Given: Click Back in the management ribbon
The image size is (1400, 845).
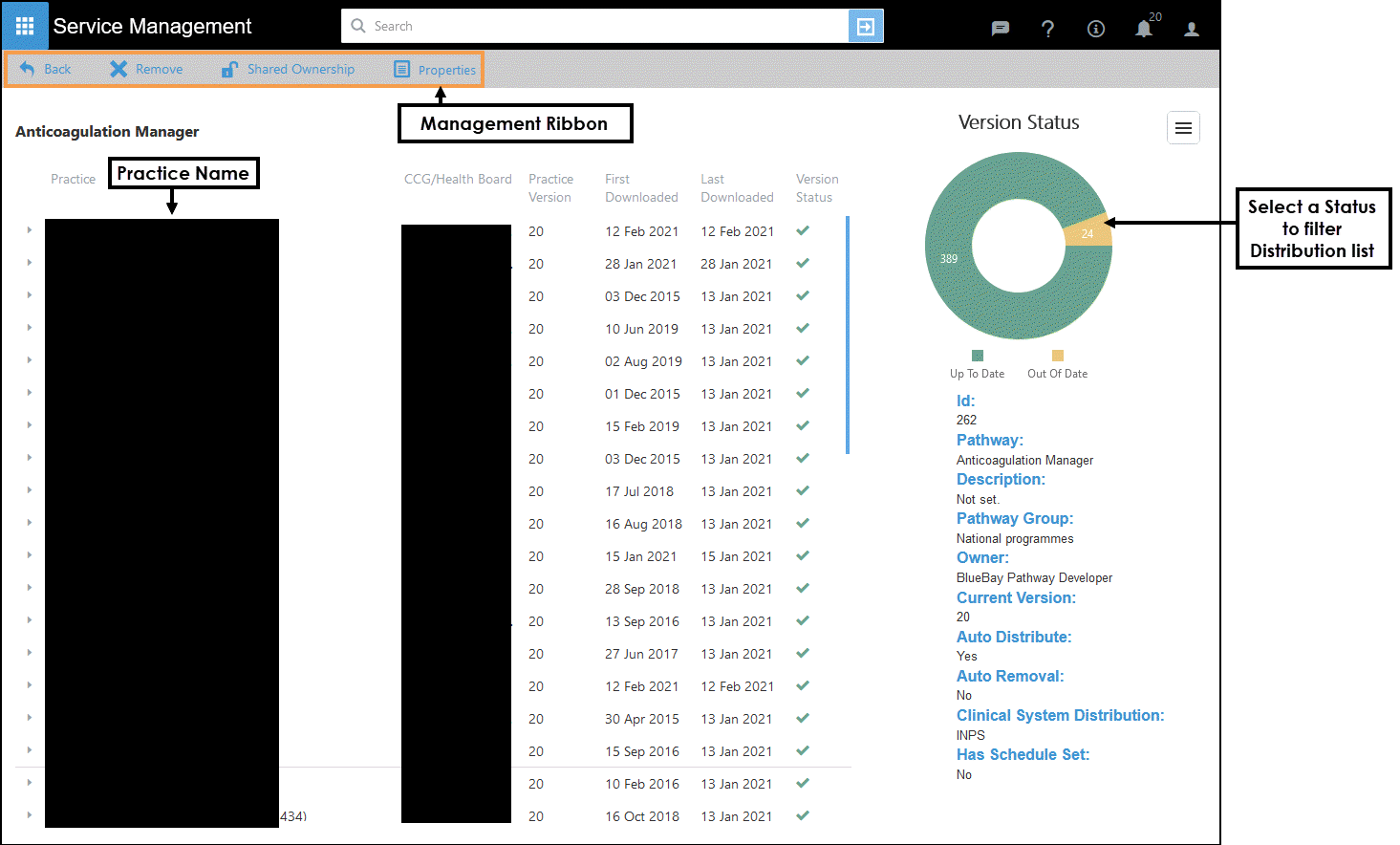Looking at the screenshot, I should coord(45,69).
